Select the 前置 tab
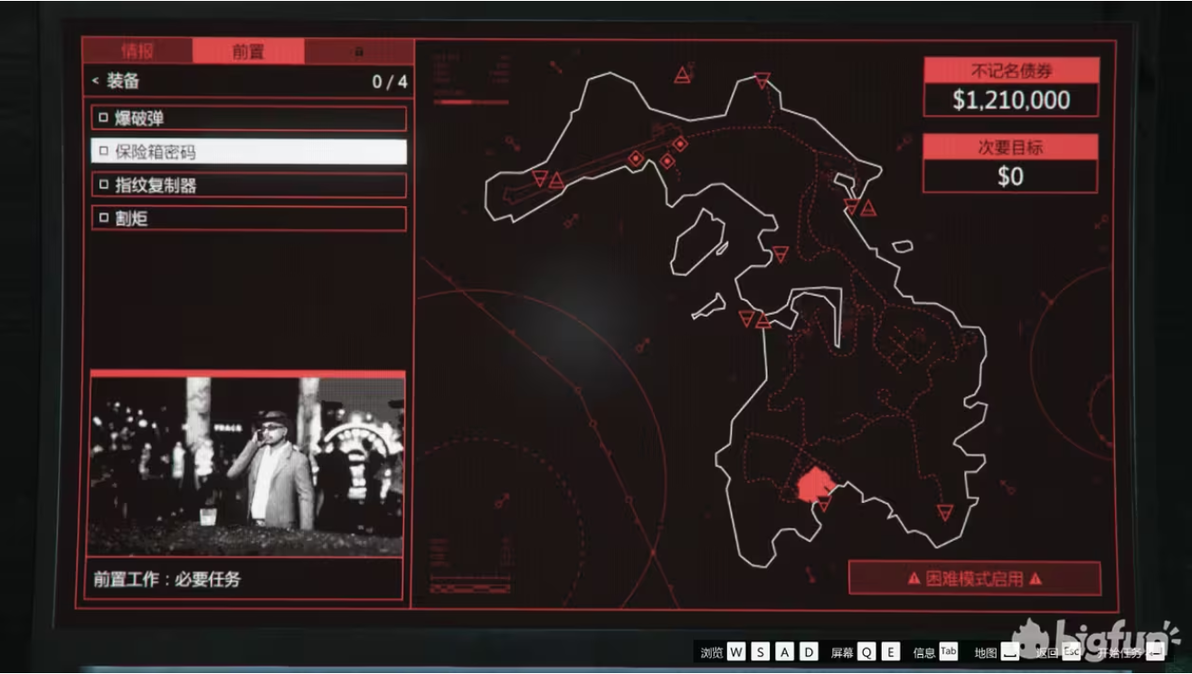This screenshot has height=674, width=1192. pyautogui.click(x=248, y=51)
